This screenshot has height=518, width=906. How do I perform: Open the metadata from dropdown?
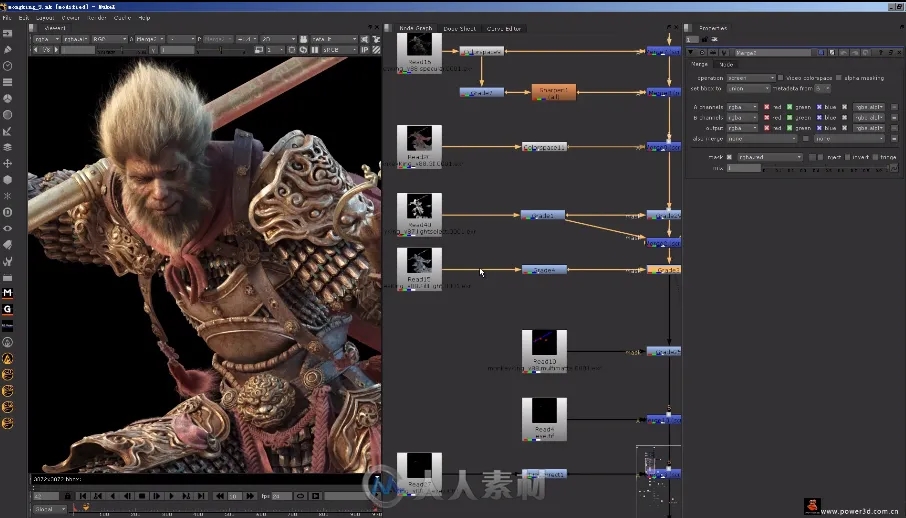click(x=823, y=88)
